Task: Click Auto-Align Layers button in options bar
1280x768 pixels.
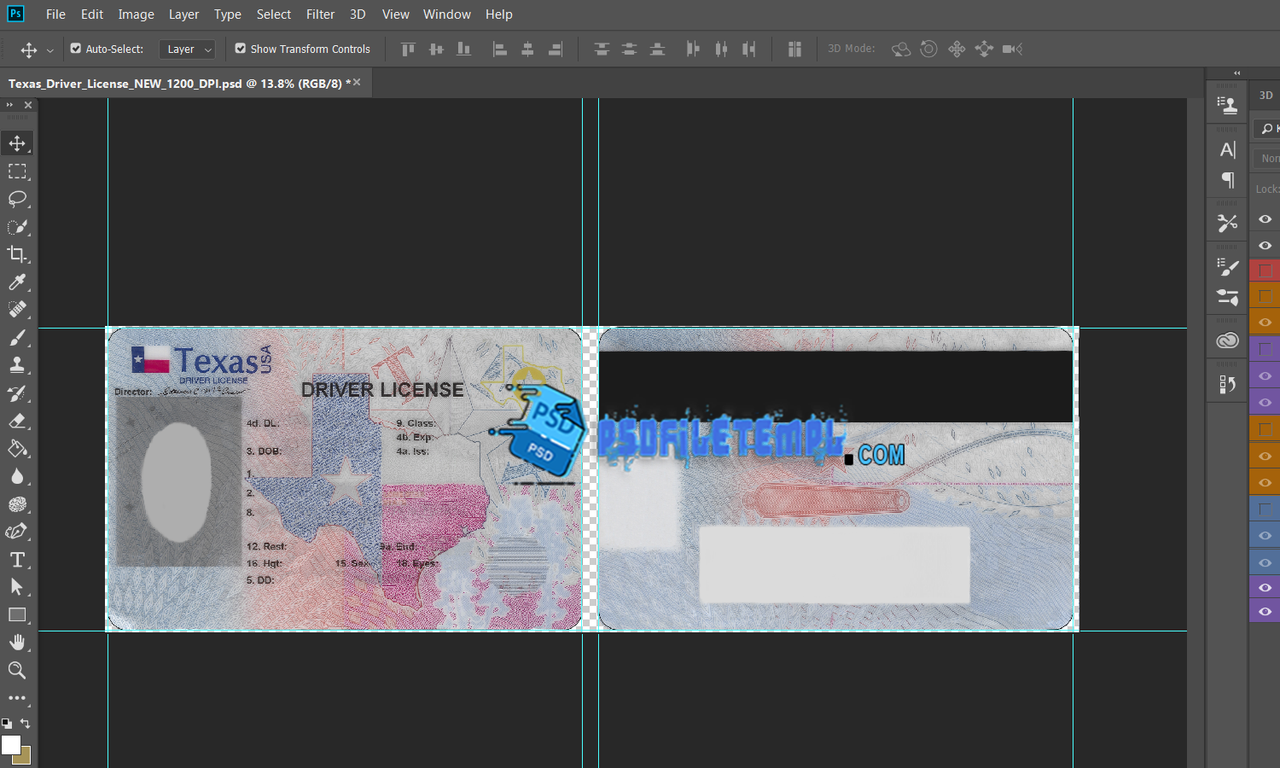Action: pyautogui.click(x=795, y=49)
